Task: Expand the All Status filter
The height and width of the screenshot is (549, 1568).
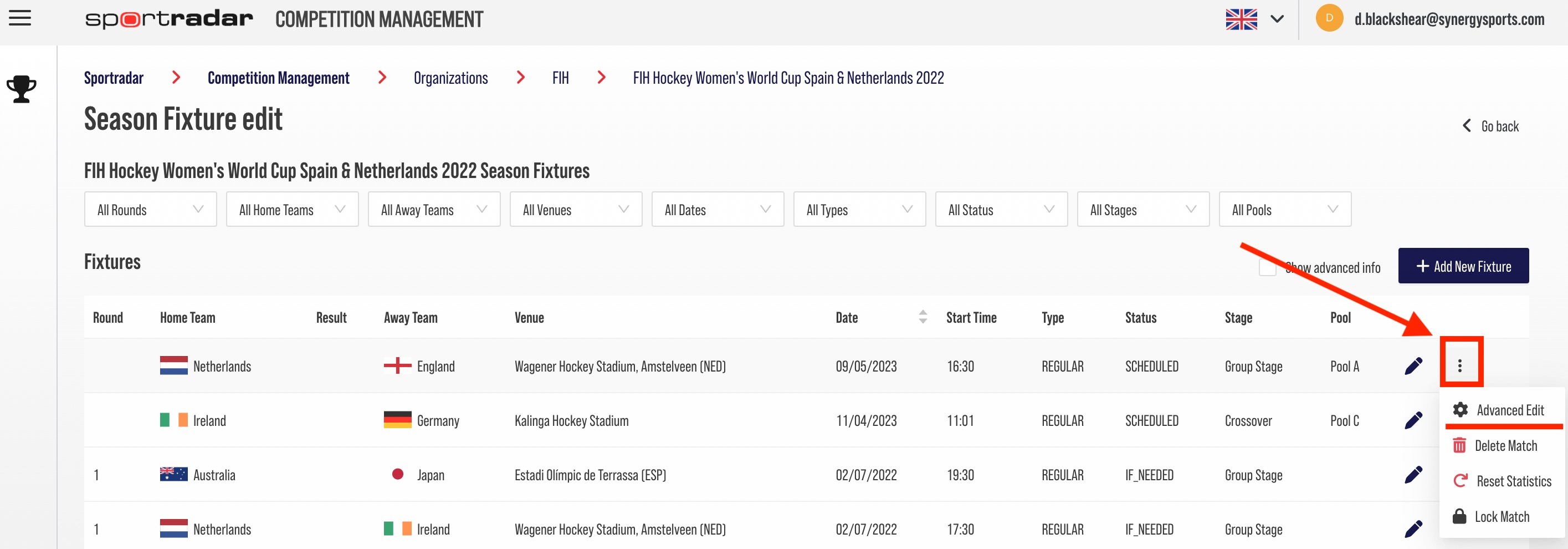Action: pyautogui.click(x=1001, y=210)
